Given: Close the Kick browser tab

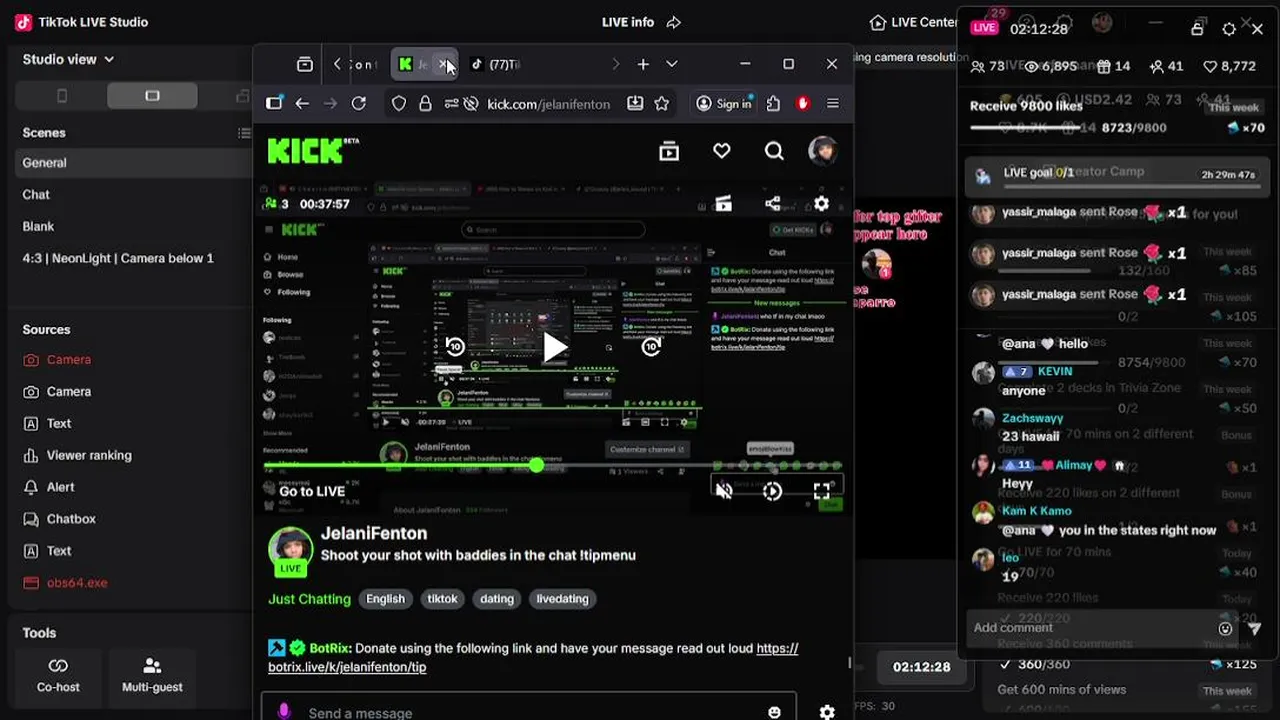Looking at the screenshot, I should tap(444, 64).
